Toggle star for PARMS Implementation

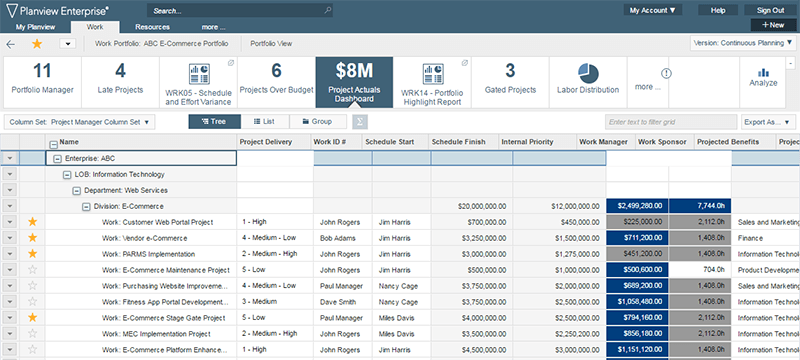coord(33,253)
